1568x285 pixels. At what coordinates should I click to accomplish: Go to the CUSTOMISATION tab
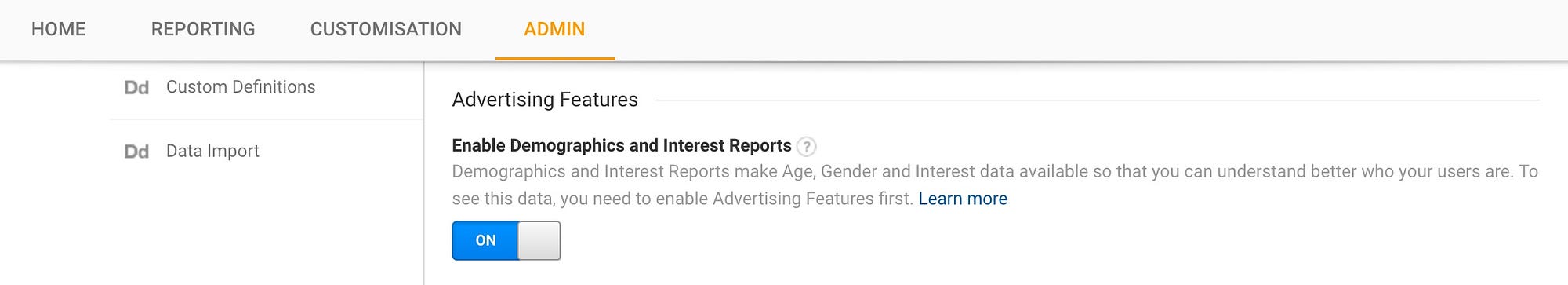(x=386, y=29)
